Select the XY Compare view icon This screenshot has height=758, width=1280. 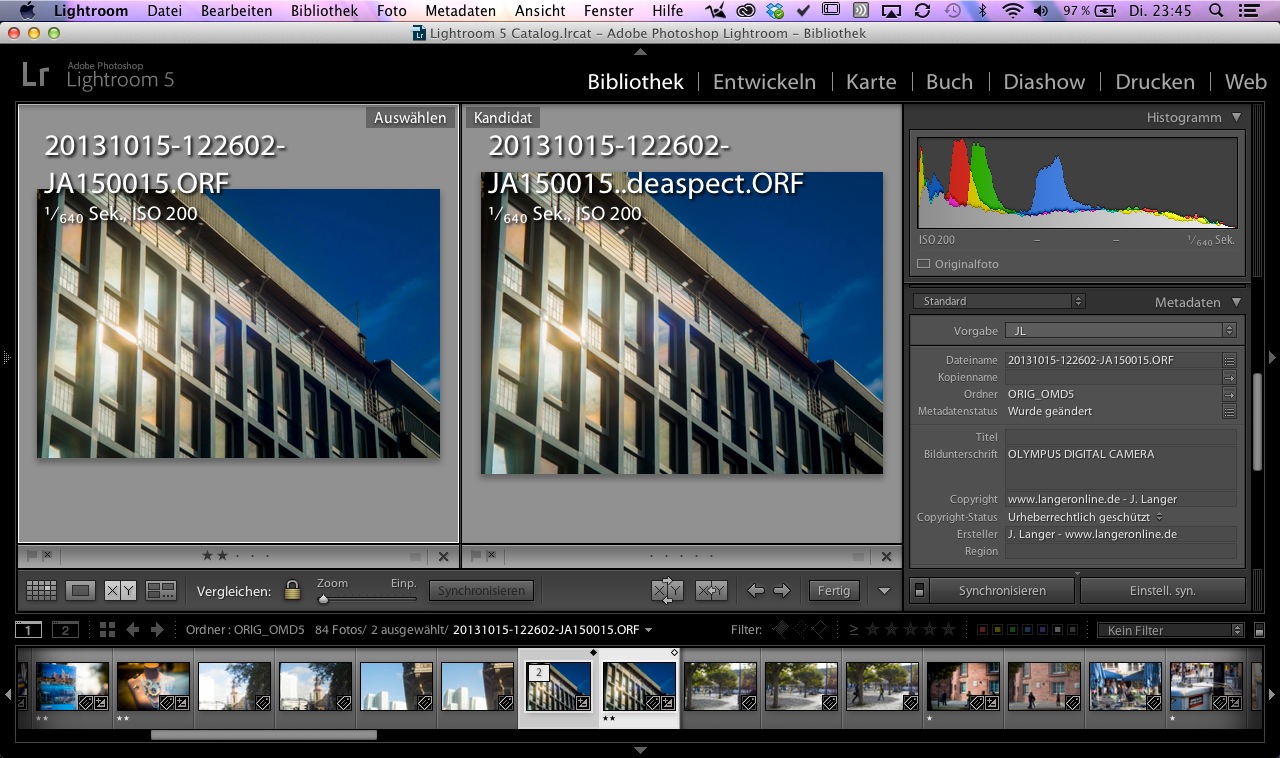click(x=120, y=591)
